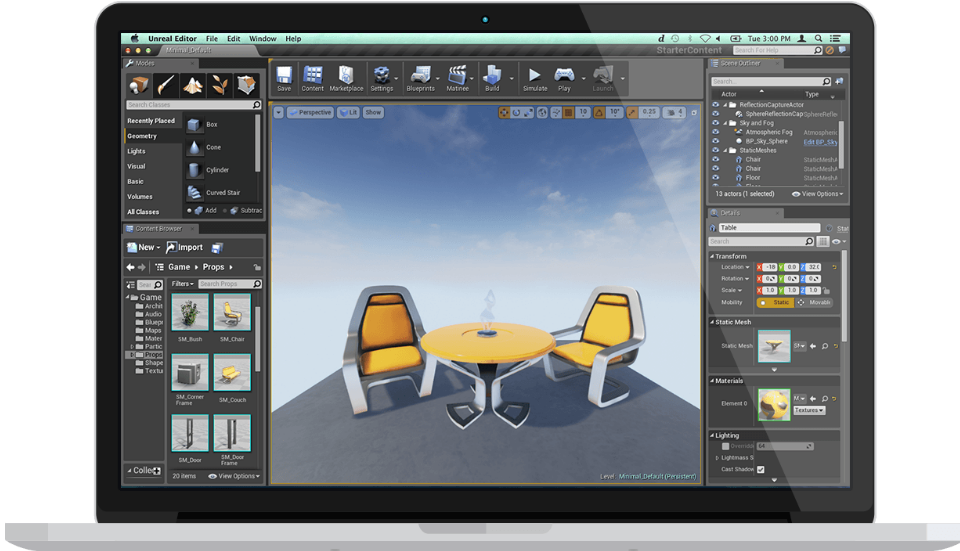Open the viewport options arrow dropdown

pos(279,113)
